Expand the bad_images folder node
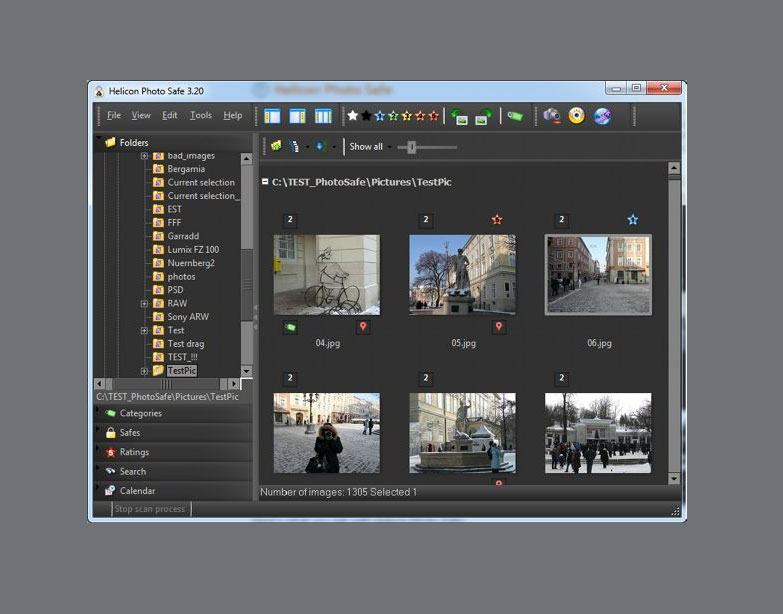This screenshot has height=614, width=783. click(144, 156)
